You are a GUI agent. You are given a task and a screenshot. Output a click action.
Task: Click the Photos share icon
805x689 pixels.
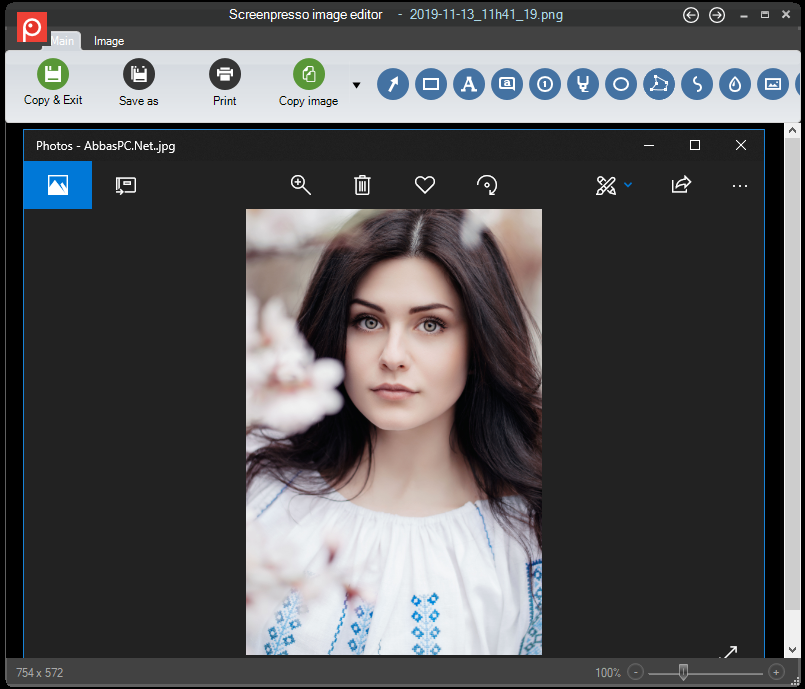(681, 185)
